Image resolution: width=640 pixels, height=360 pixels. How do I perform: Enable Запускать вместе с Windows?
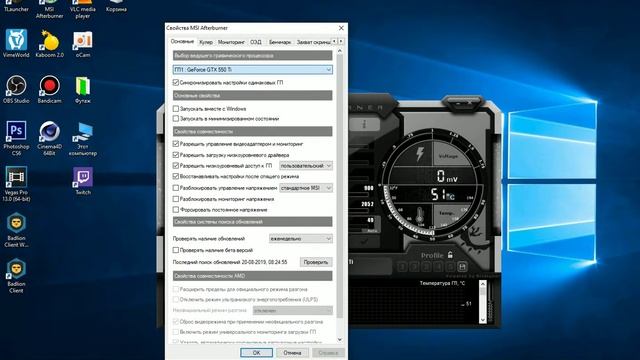(x=176, y=109)
